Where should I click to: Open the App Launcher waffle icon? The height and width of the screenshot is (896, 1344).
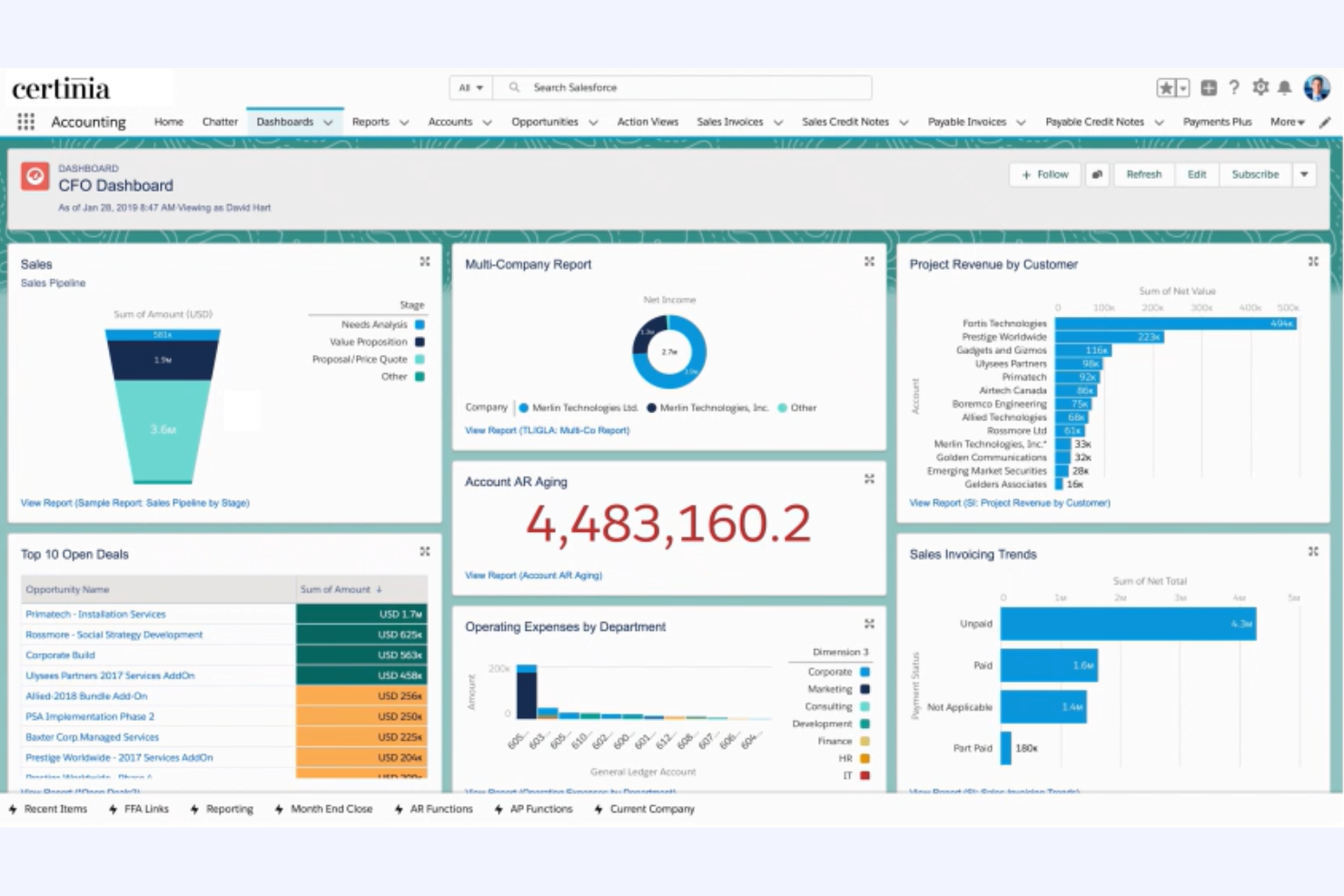(x=25, y=121)
